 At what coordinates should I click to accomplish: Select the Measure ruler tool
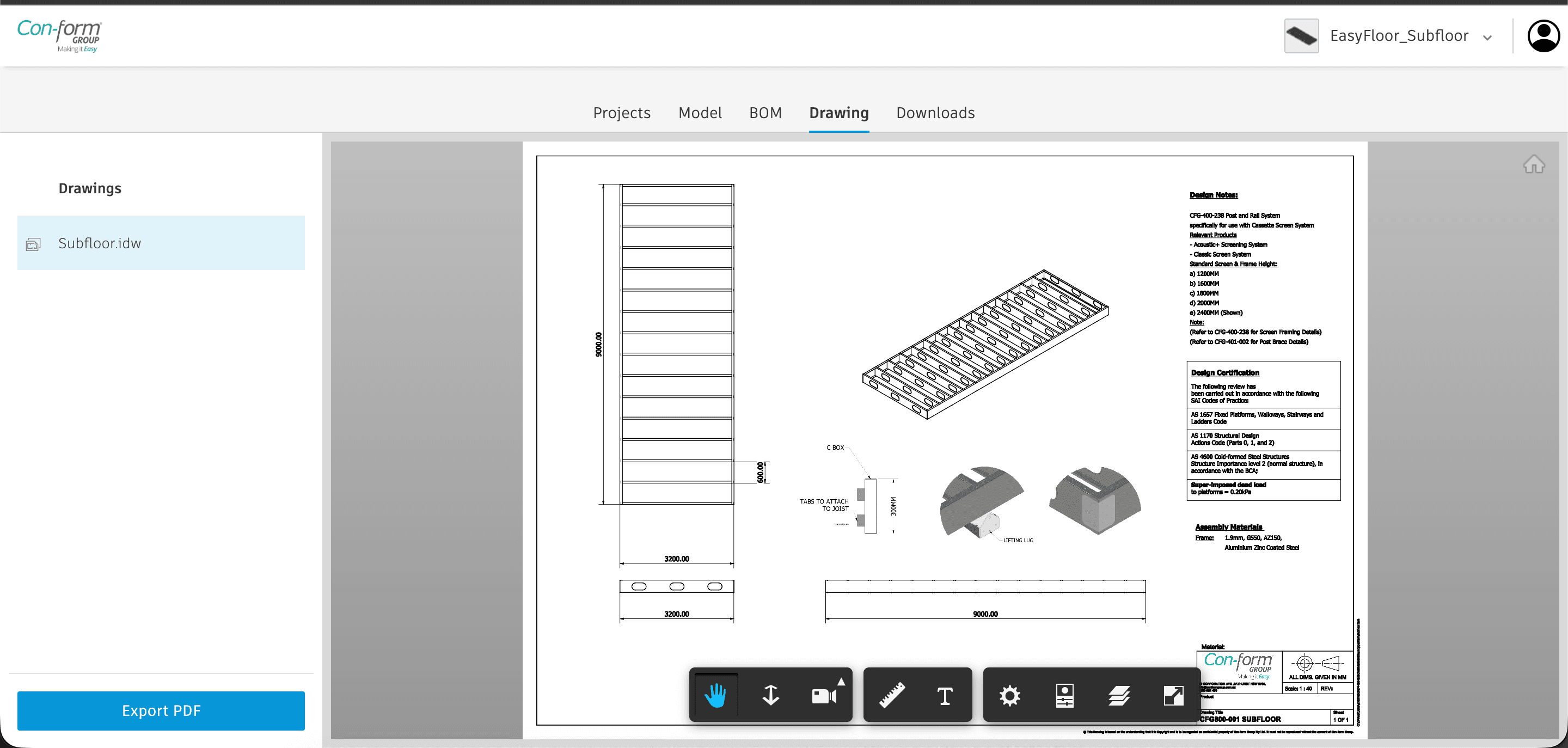pyautogui.click(x=892, y=695)
